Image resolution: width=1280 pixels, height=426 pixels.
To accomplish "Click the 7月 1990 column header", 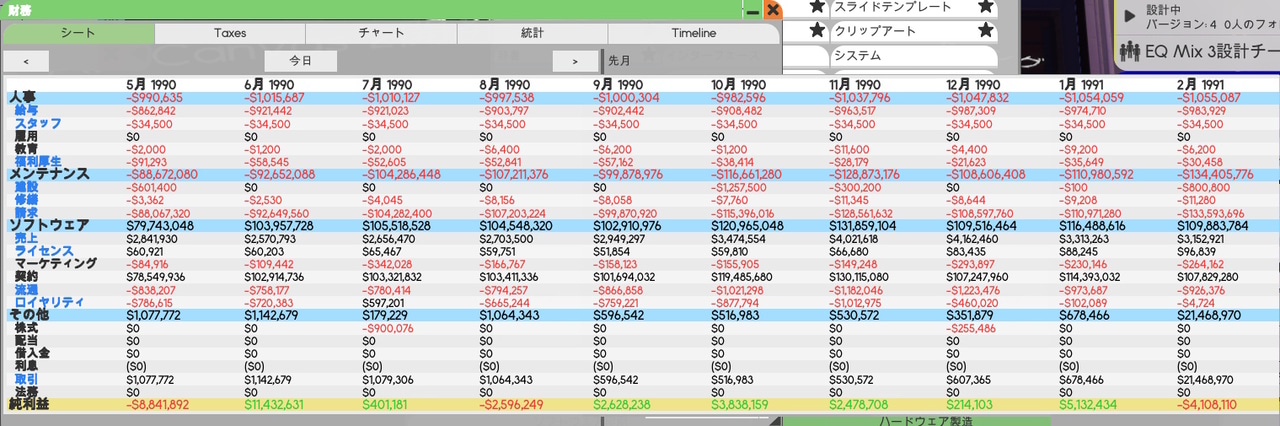I will tap(387, 85).
